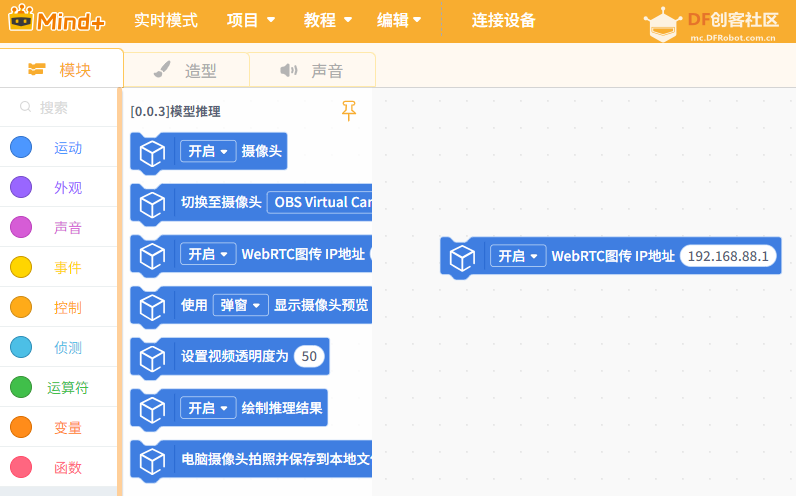Viewport: 796px width, 496px height.
Task: Open 开启 dropdown on 绘制推理结果 block
Action: (208, 408)
